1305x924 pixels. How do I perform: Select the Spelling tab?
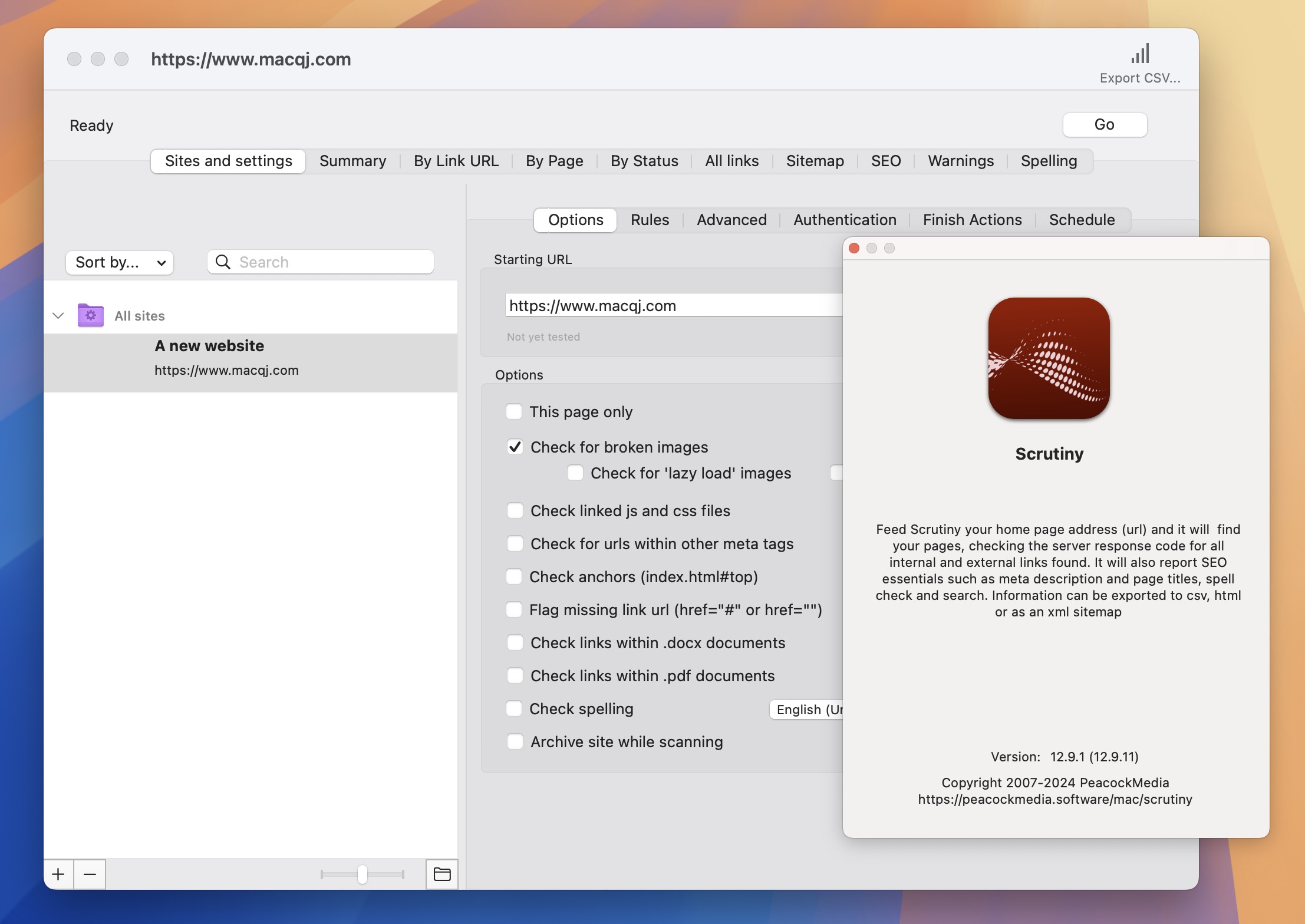(1049, 160)
